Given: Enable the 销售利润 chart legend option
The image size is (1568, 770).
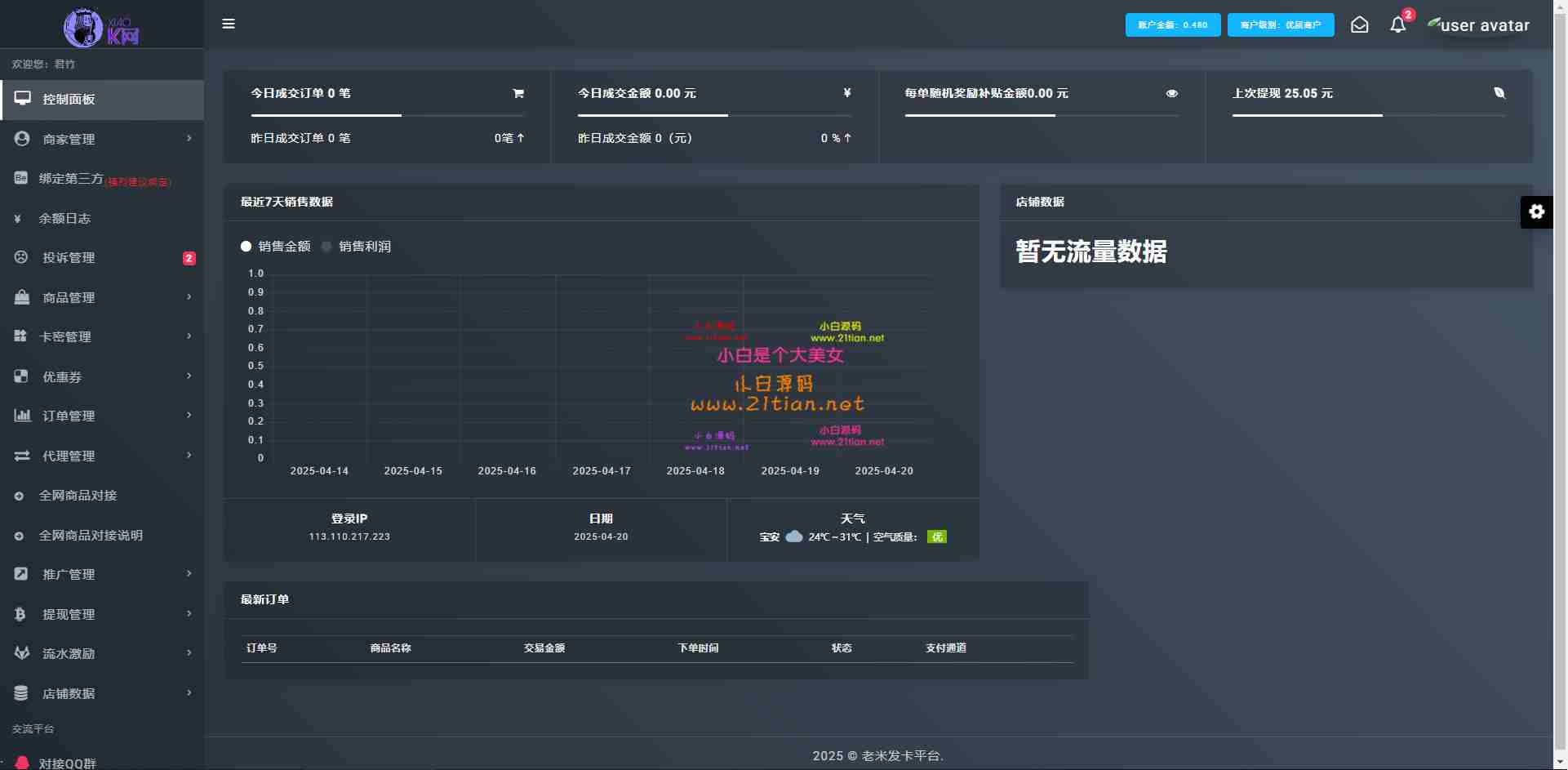Looking at the screenshot, I should [x=358, y=246].
